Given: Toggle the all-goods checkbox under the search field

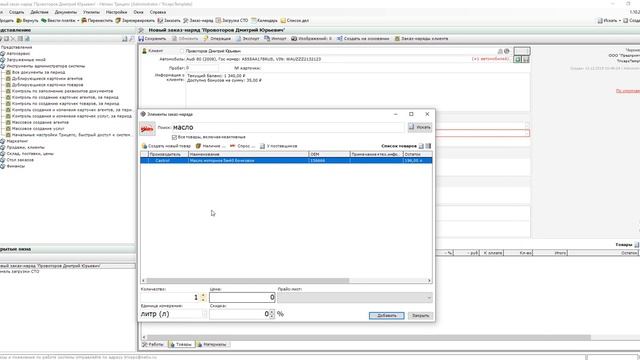Looking at the screenshot, I should tap(174, 137).
